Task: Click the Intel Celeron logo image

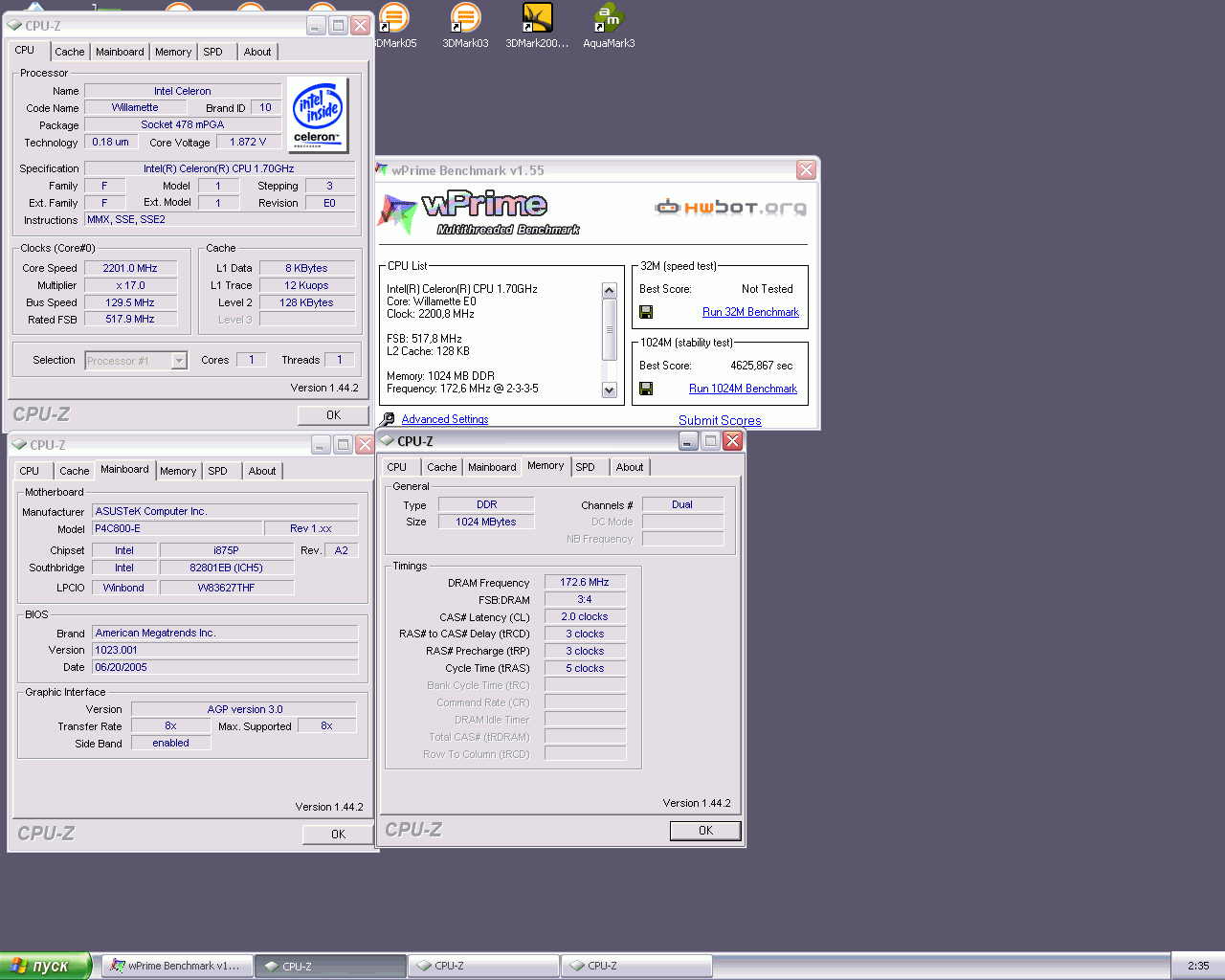Action: click(x=318, y=115)
